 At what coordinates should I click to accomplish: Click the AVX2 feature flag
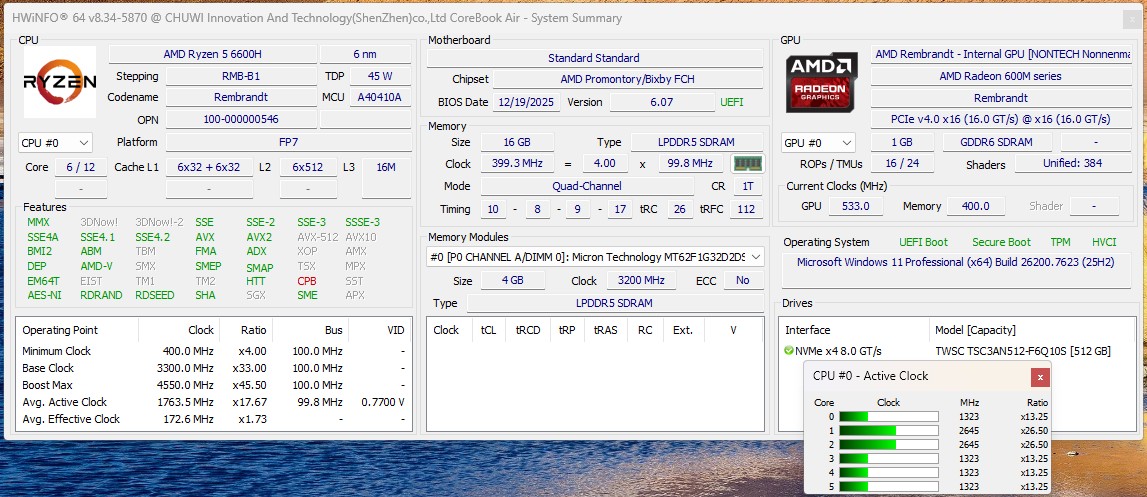[259, 237]
